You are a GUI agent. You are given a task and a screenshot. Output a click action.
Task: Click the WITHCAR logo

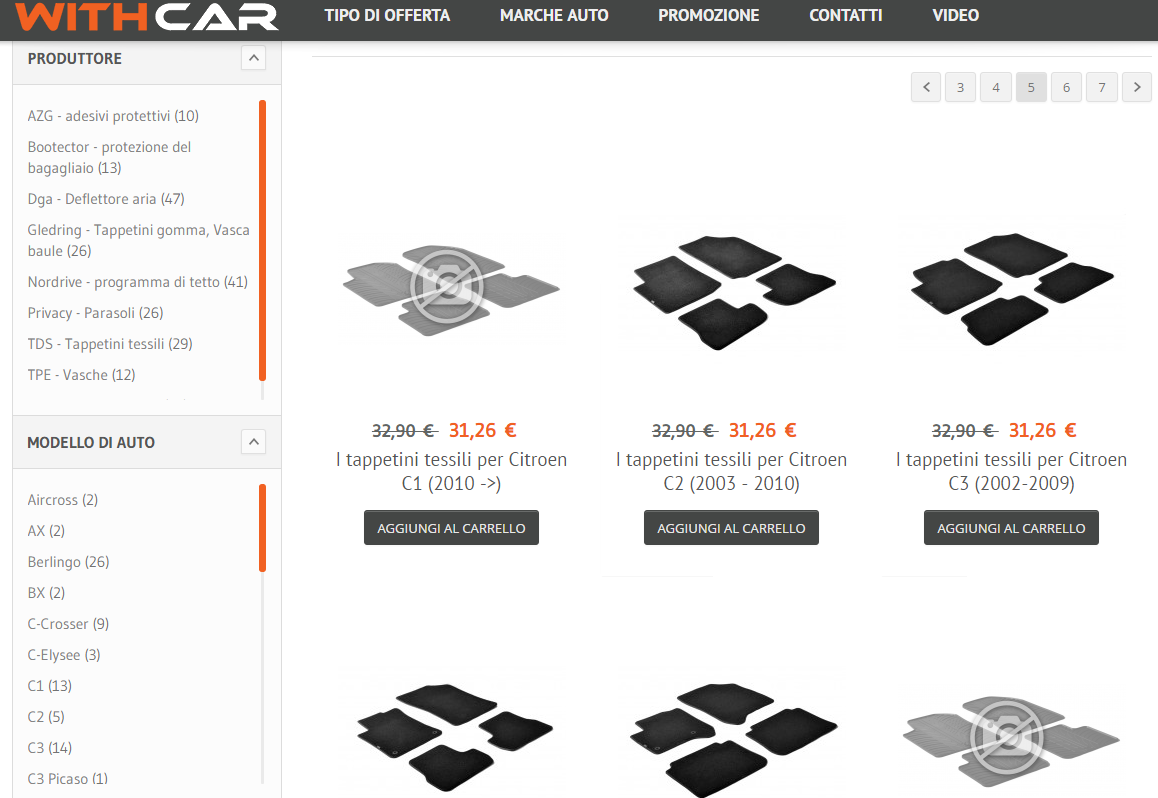pos(146,16)
